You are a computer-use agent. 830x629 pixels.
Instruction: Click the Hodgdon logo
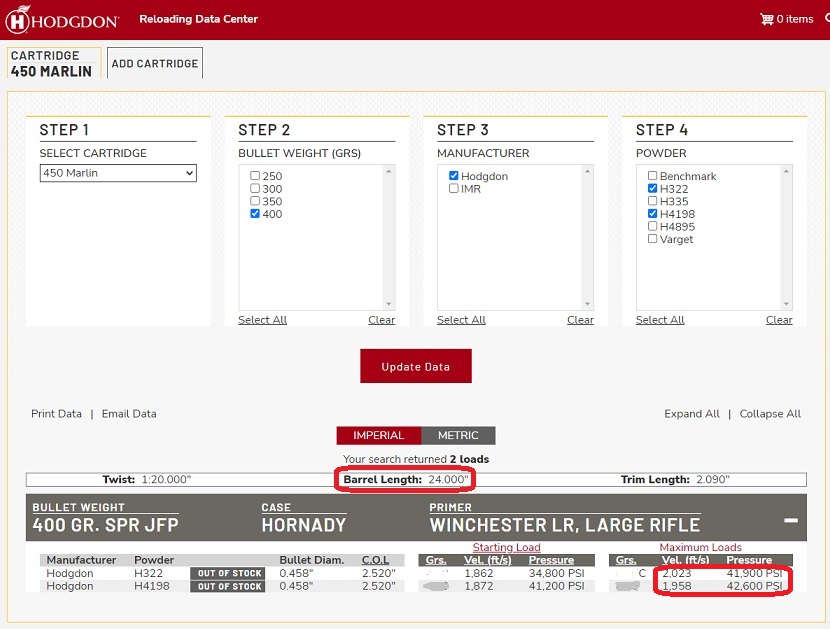click(62, 20)
